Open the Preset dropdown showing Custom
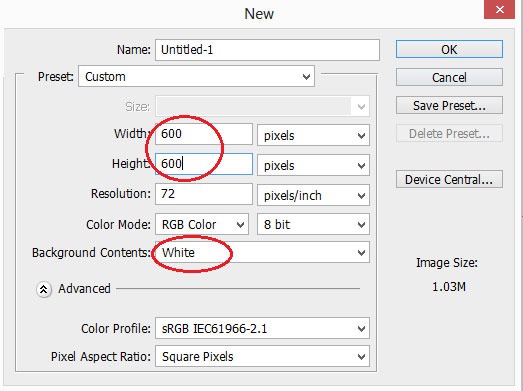The width and height of the screenshot is (523, 391). tap(196, 76)
